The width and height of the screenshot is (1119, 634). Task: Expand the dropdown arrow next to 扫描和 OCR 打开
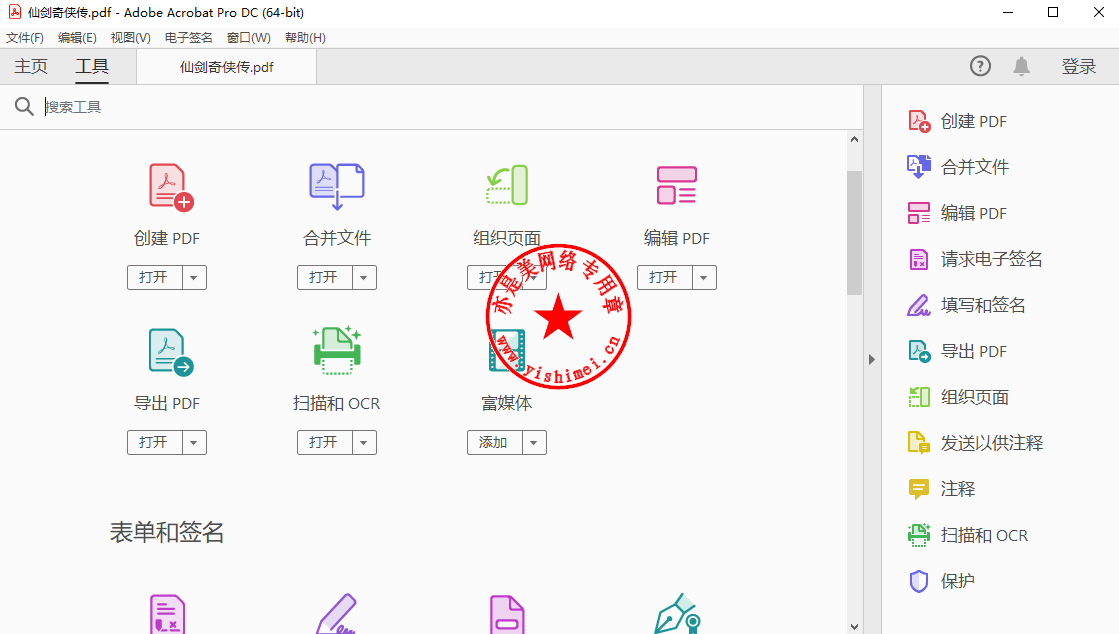364,443
